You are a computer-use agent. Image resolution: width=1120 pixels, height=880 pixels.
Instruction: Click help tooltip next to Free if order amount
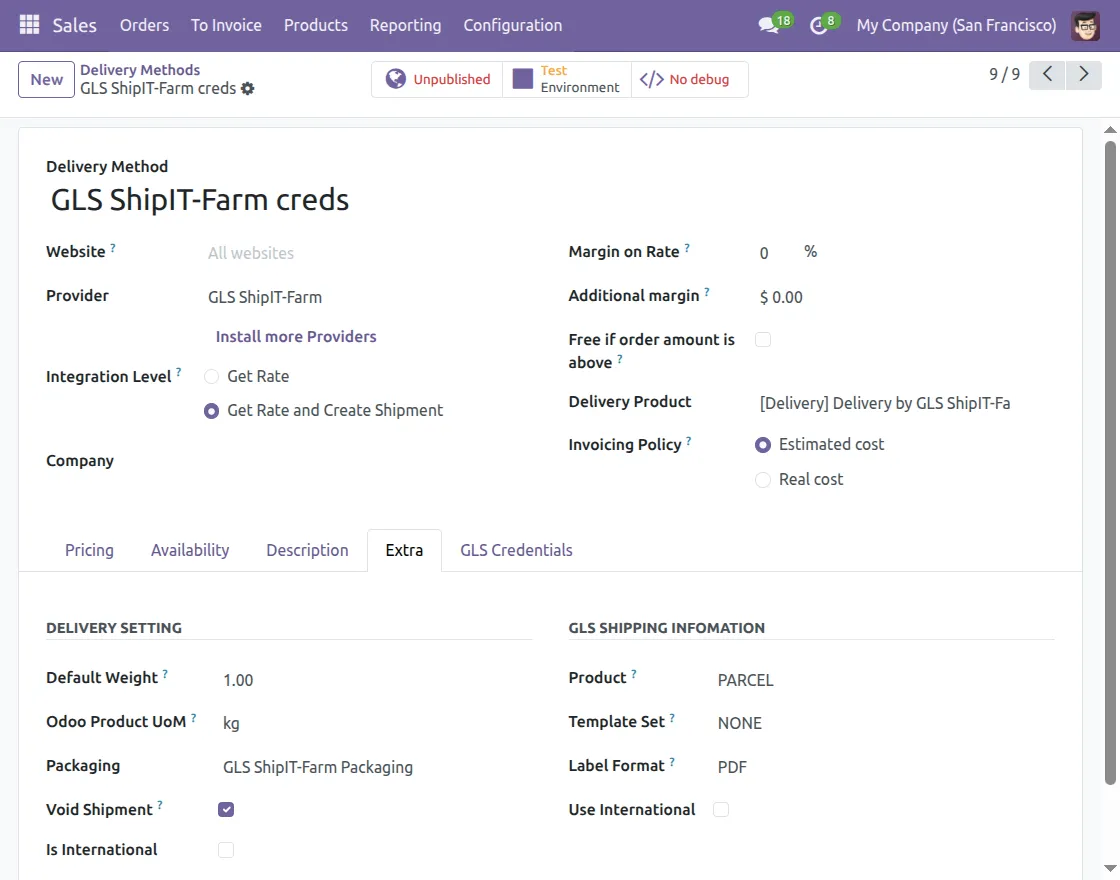click(620, 359)
